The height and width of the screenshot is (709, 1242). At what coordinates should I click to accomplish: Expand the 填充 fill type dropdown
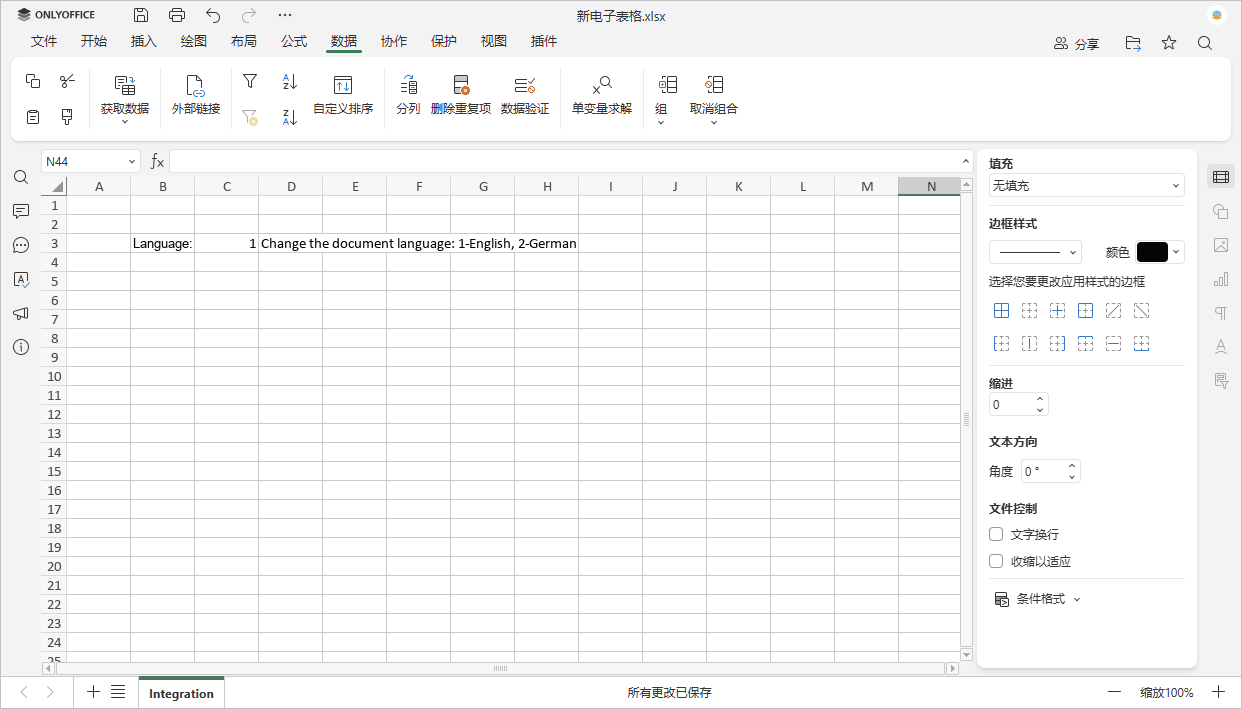pos(1086,185)
